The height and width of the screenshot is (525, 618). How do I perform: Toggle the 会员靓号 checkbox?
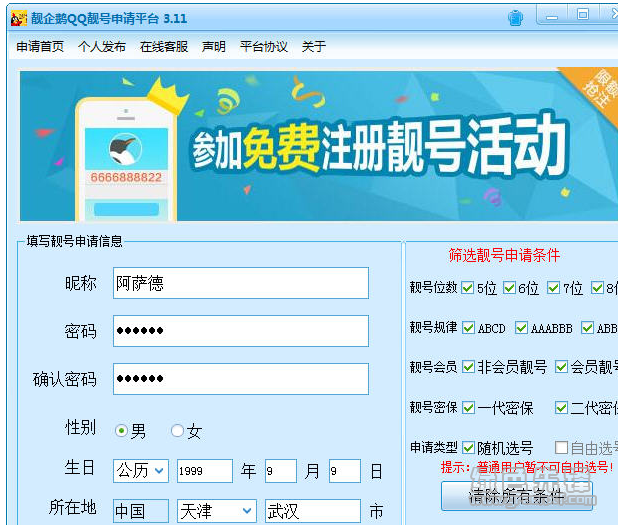561,367
